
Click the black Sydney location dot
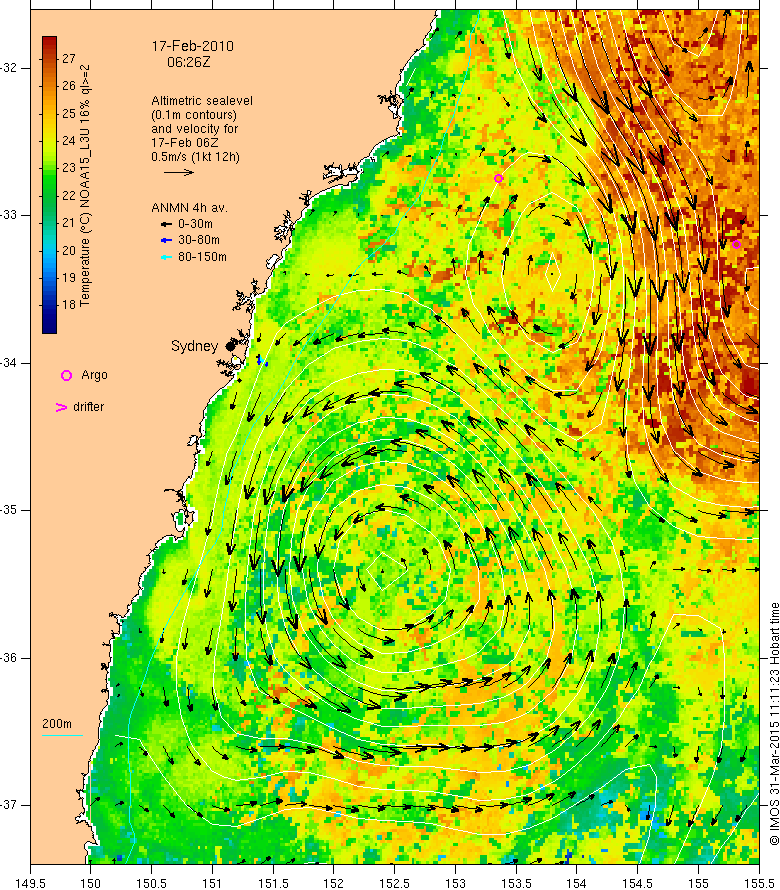pos(230,346)
